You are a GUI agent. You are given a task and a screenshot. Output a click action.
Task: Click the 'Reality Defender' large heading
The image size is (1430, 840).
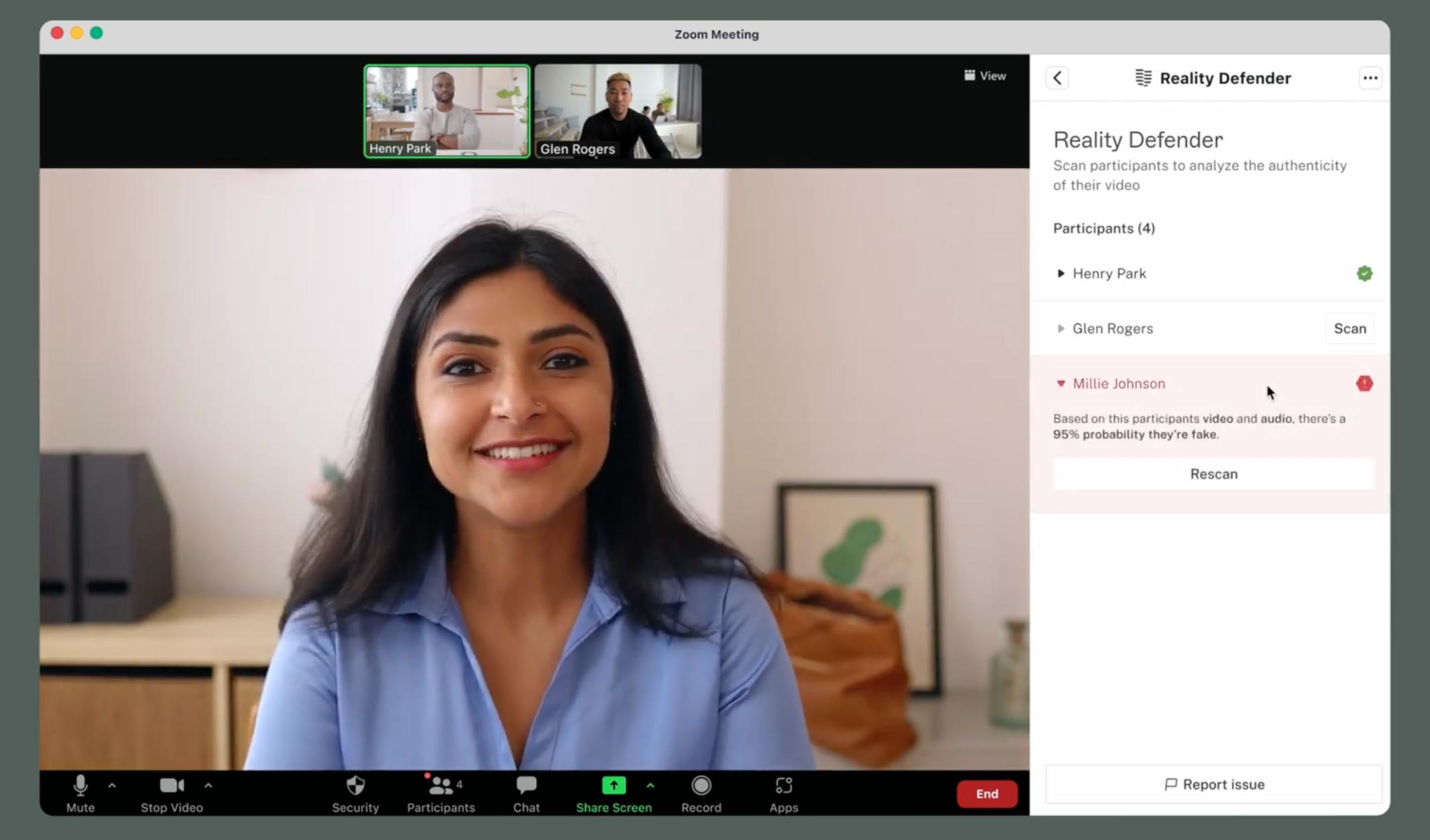coord(1138,140)
